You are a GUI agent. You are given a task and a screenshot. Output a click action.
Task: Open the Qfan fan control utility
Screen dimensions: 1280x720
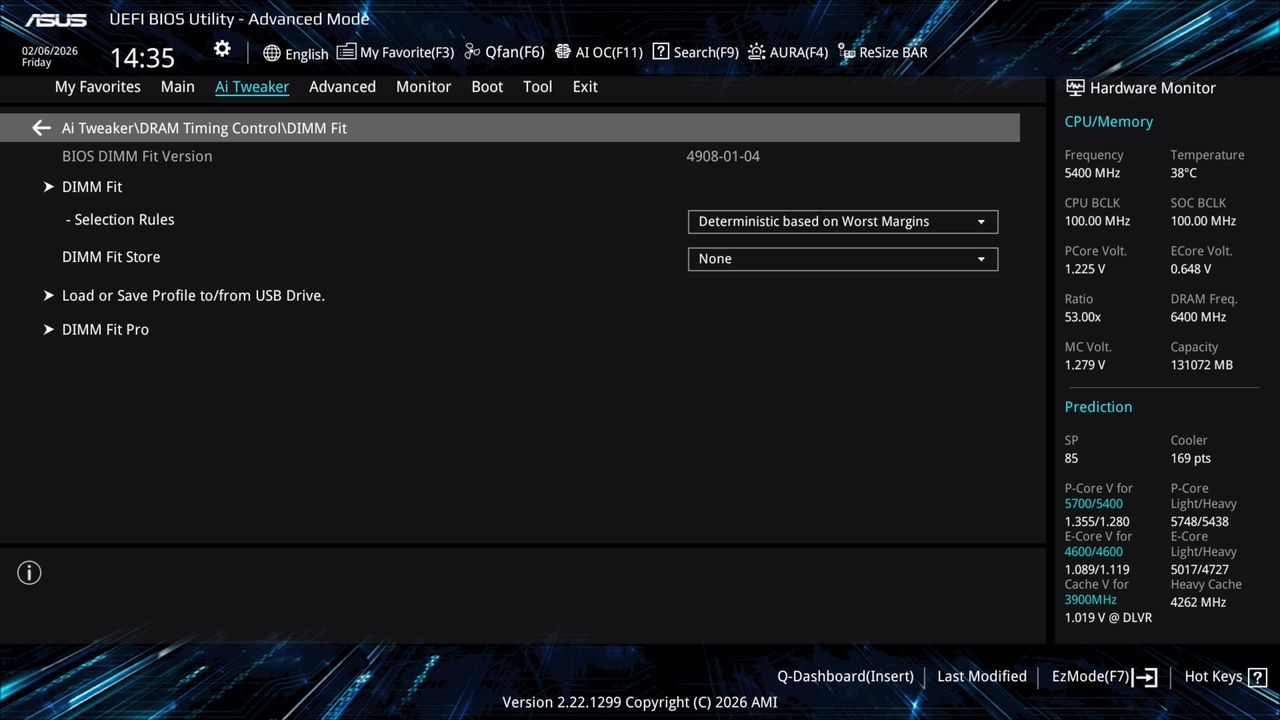503,52
